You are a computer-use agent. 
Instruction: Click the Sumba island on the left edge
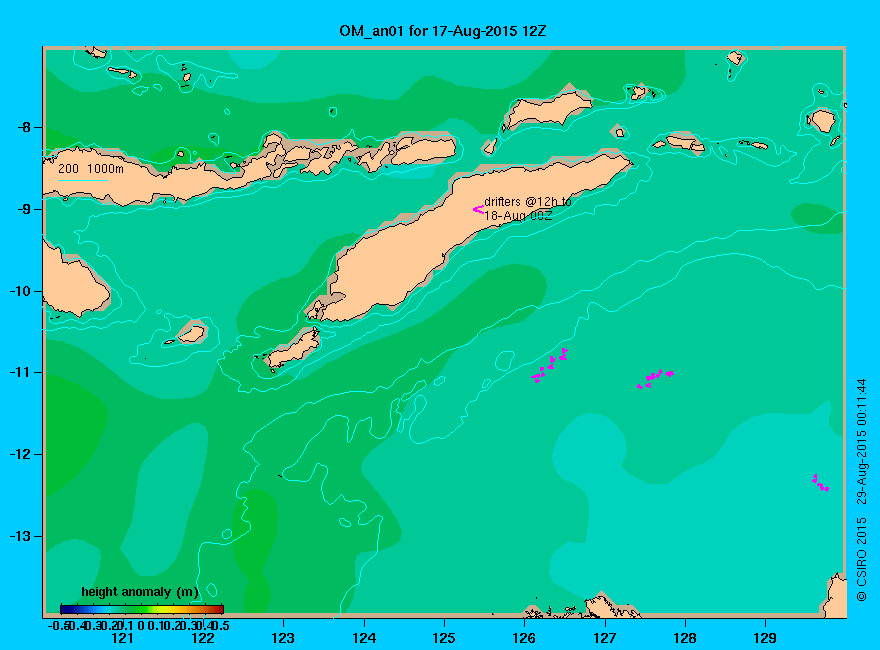pyautogui.click(x=73, y=281)
